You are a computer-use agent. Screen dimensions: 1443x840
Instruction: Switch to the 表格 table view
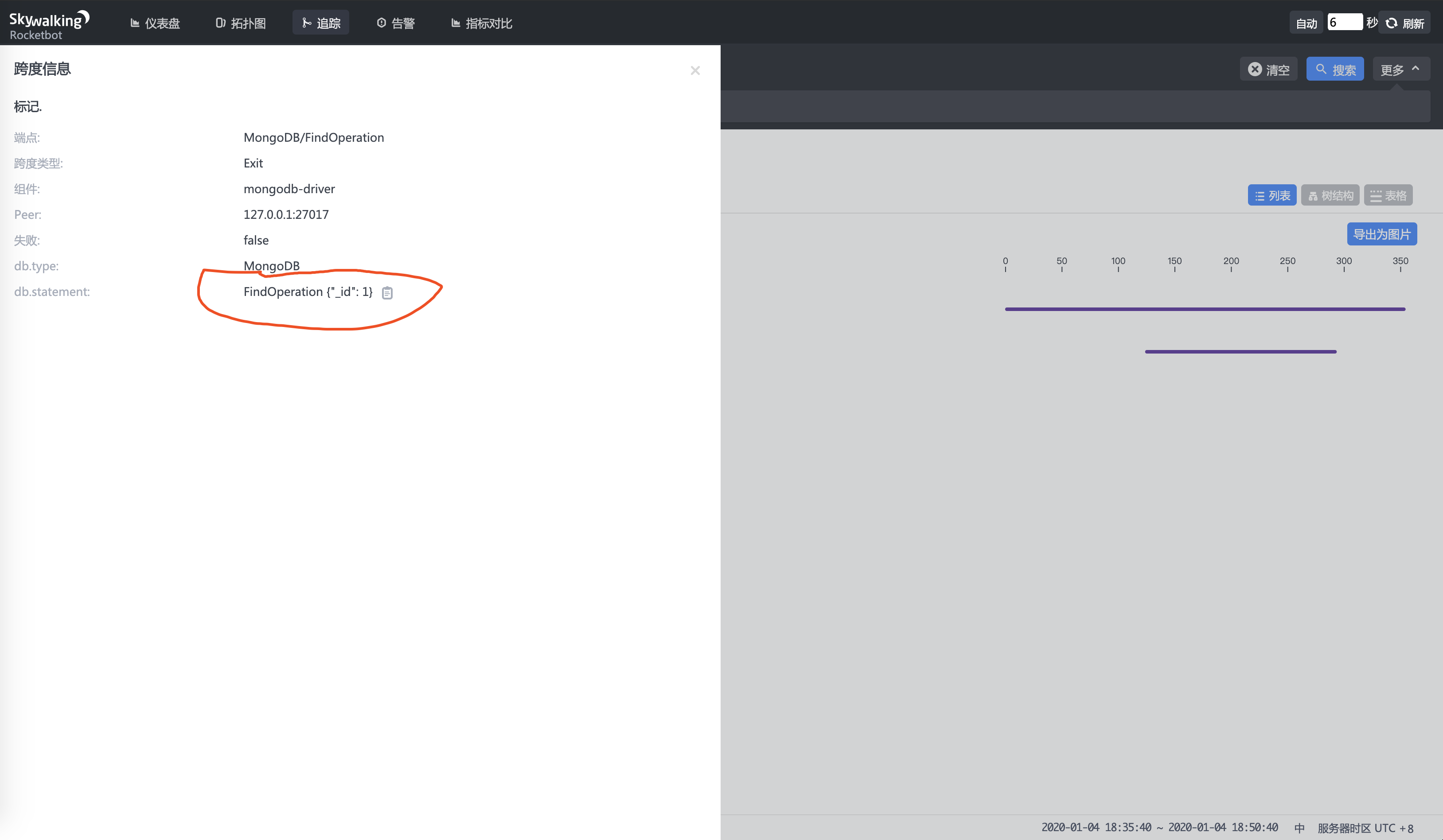[1388, 195]
